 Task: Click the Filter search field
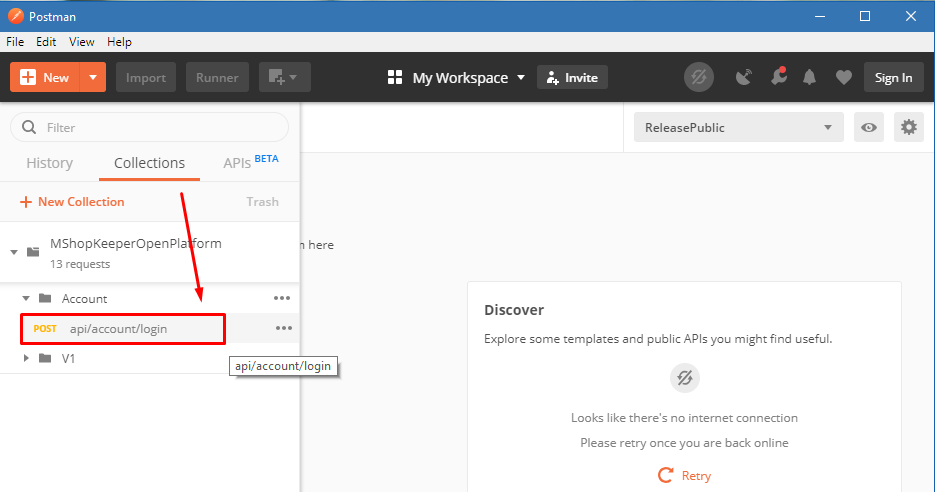click(149, 127)
